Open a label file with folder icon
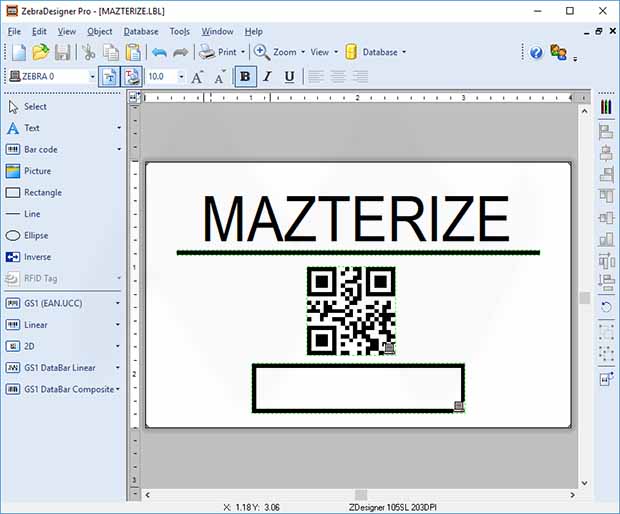 point(40,52)
